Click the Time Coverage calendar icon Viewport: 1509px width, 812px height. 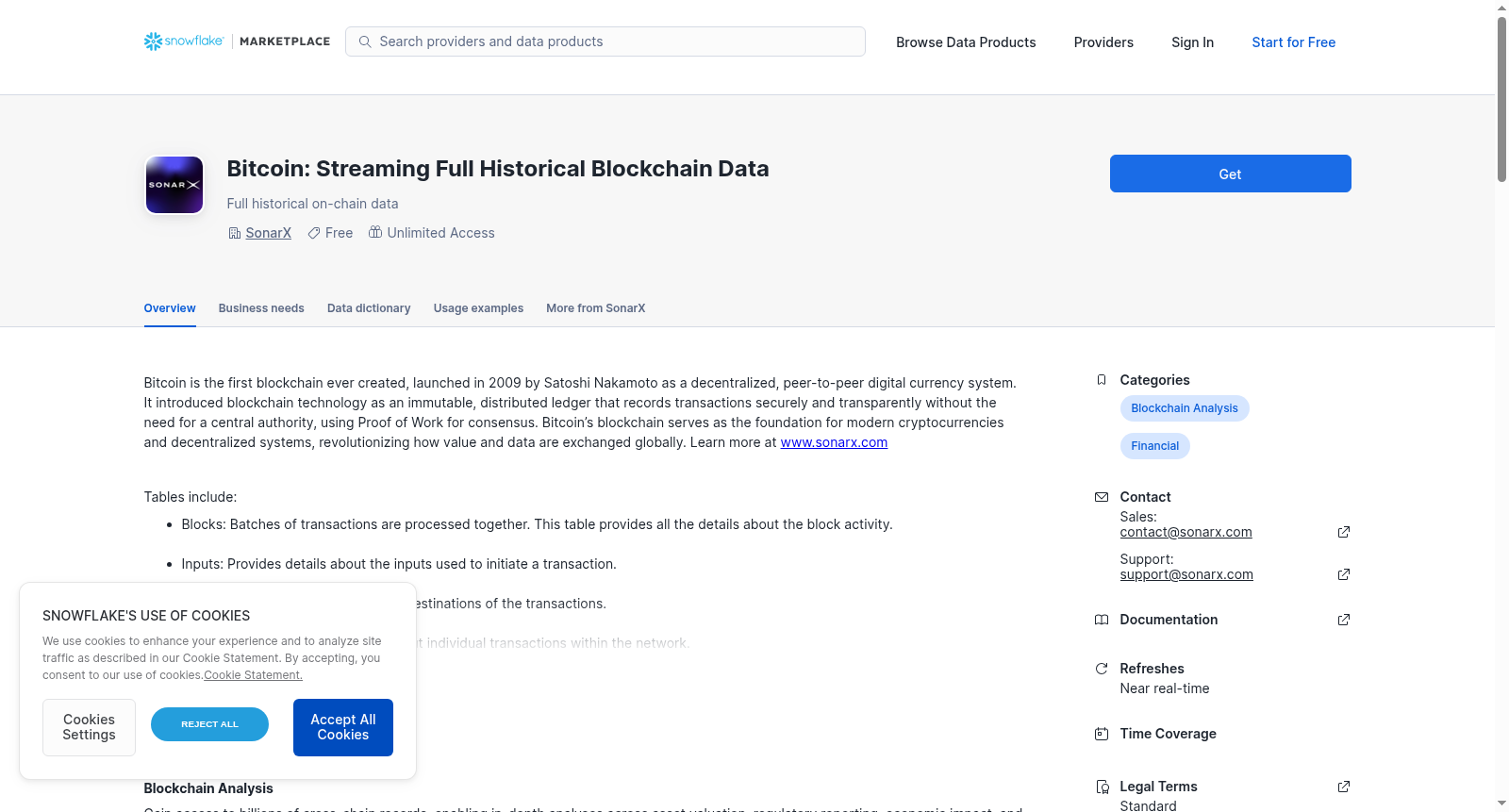tap(1102, 734)
